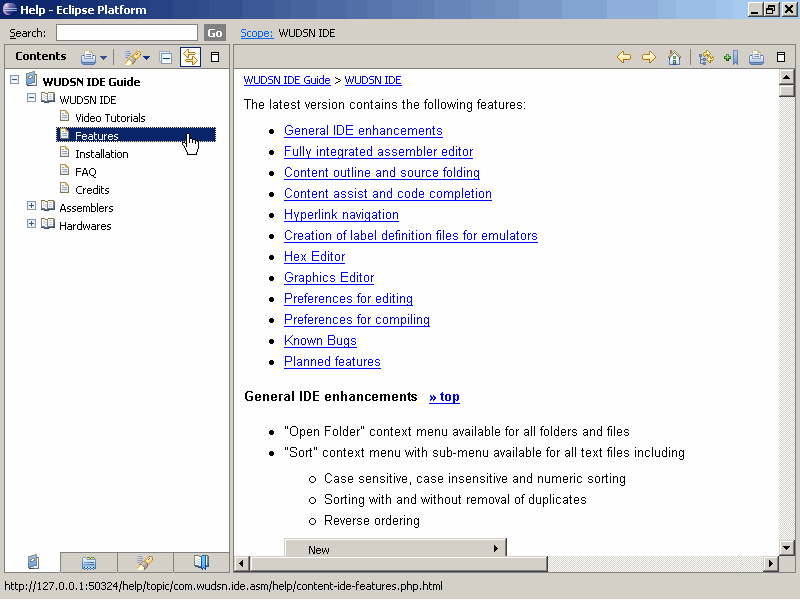The width and height of the screenshot is (800, 600).
Task: Click the vertical scrollbar thumb
Action: (x=786, y=91)
